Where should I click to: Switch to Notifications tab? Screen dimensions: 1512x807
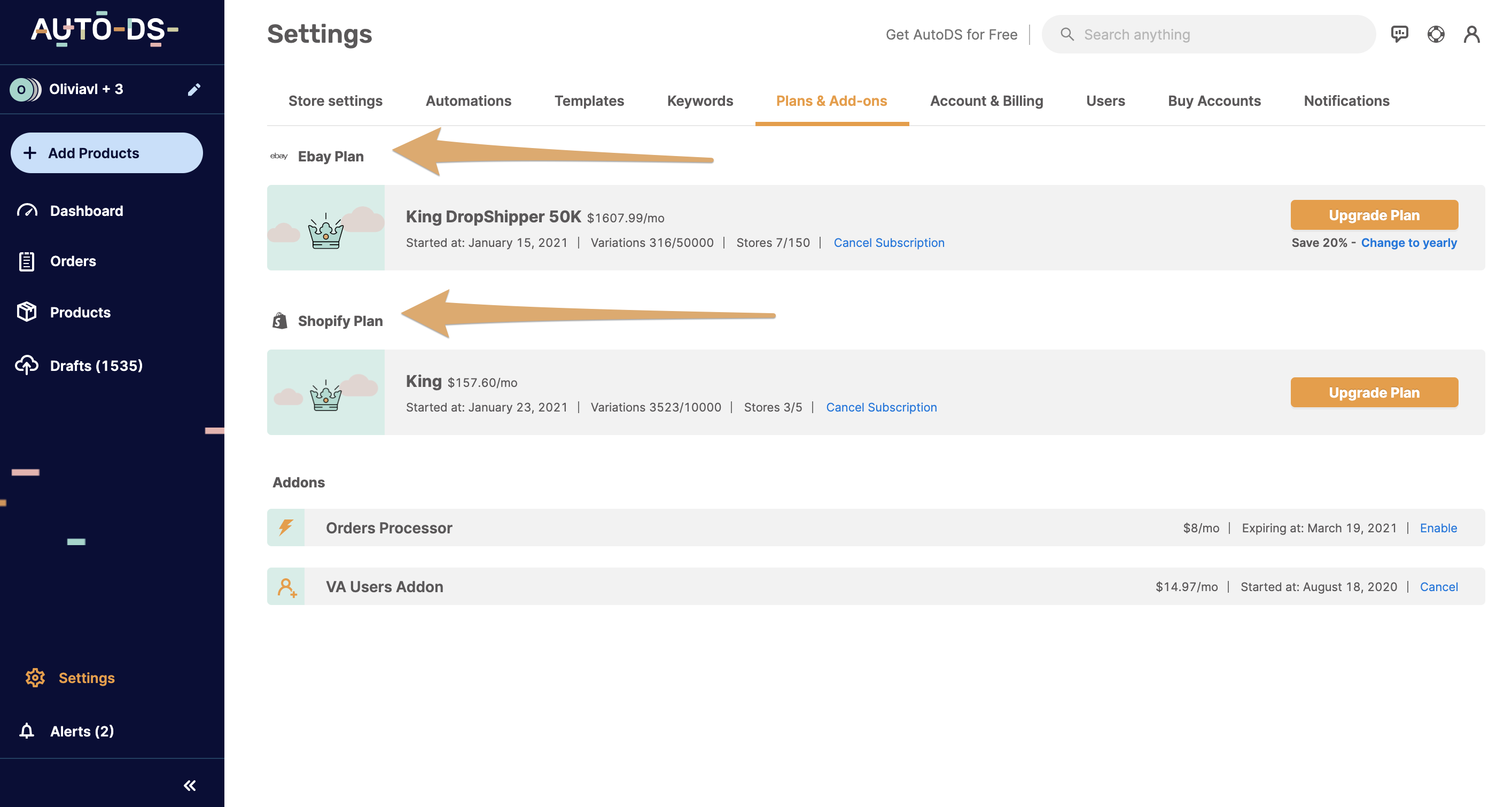1346,100
